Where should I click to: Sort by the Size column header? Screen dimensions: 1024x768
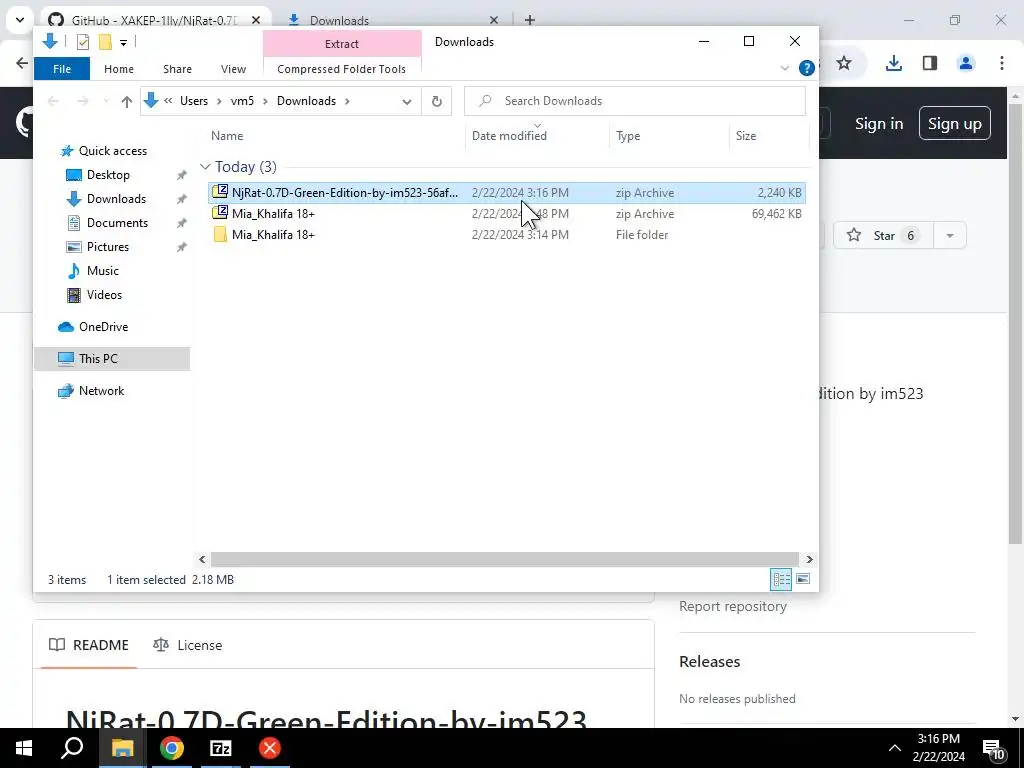tap(746, 136)
